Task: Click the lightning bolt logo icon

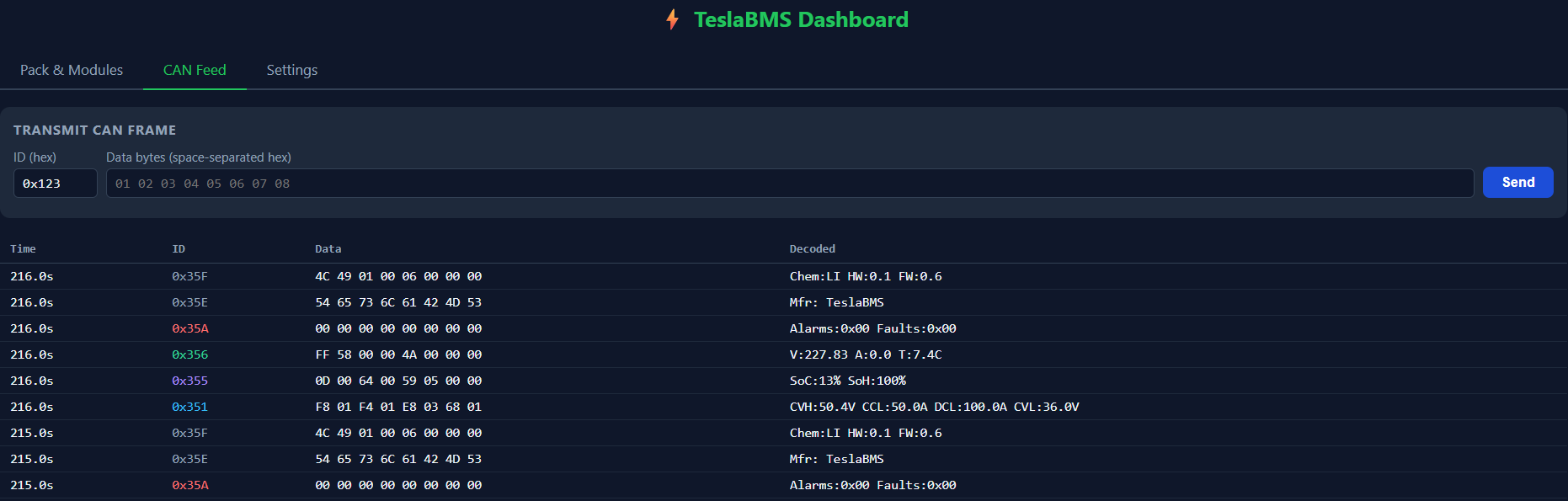Action: click(x=672, y=19)
